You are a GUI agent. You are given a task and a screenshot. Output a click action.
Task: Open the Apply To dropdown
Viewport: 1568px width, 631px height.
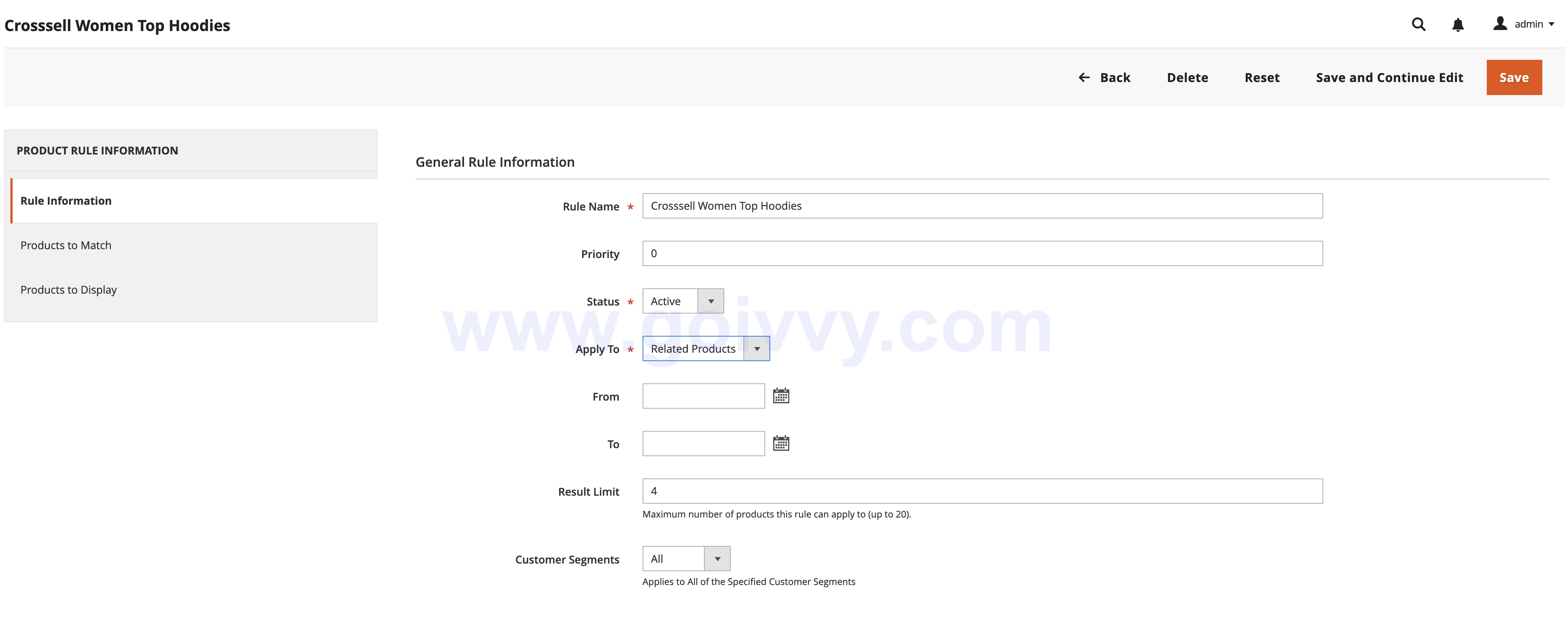point(705,348)
